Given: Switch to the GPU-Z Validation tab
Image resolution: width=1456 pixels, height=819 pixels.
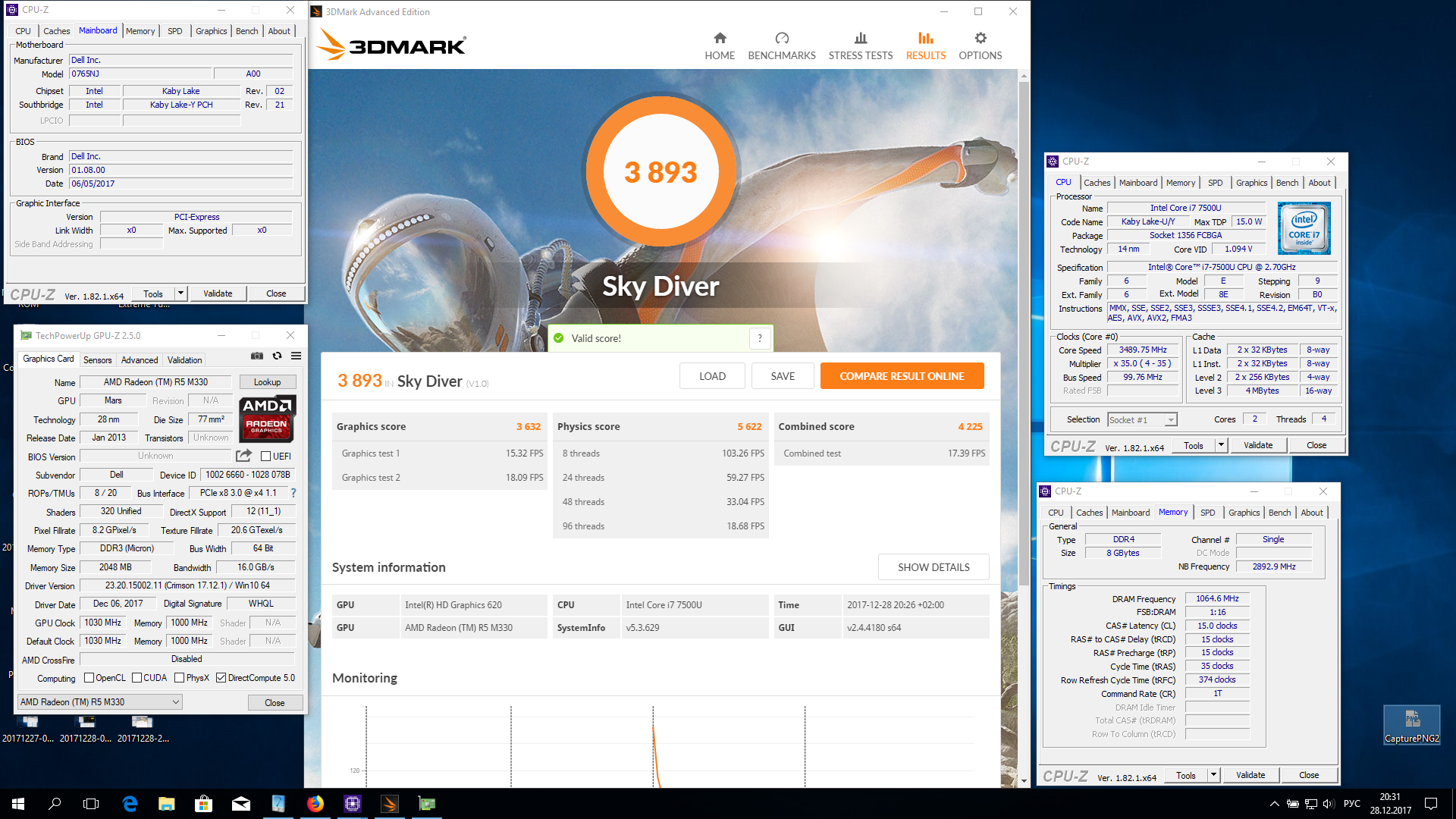Looking at the screenshot, I should click(184, 360).
